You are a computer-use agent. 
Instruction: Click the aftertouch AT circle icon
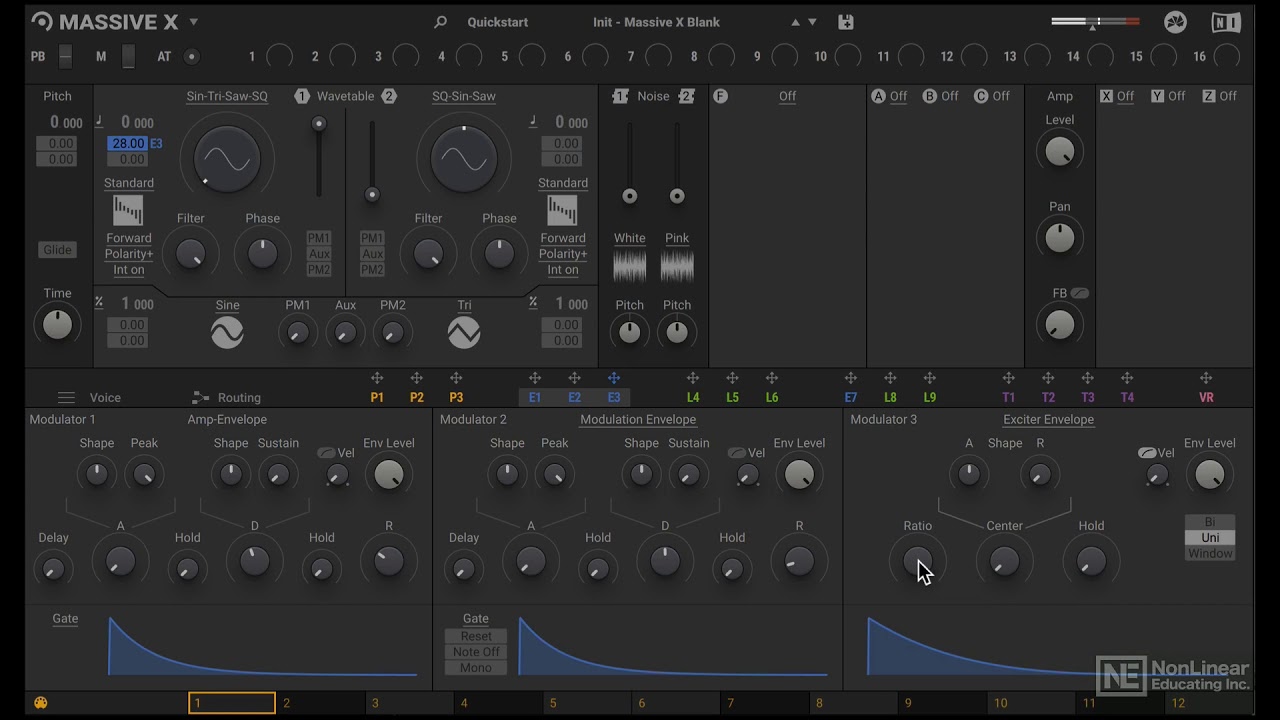[192, 57]
